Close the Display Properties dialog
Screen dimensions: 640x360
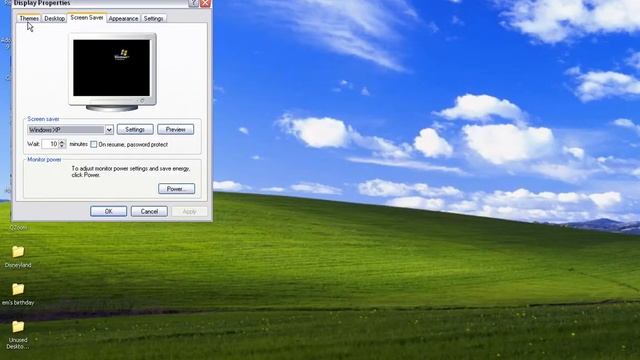[205, 4]
